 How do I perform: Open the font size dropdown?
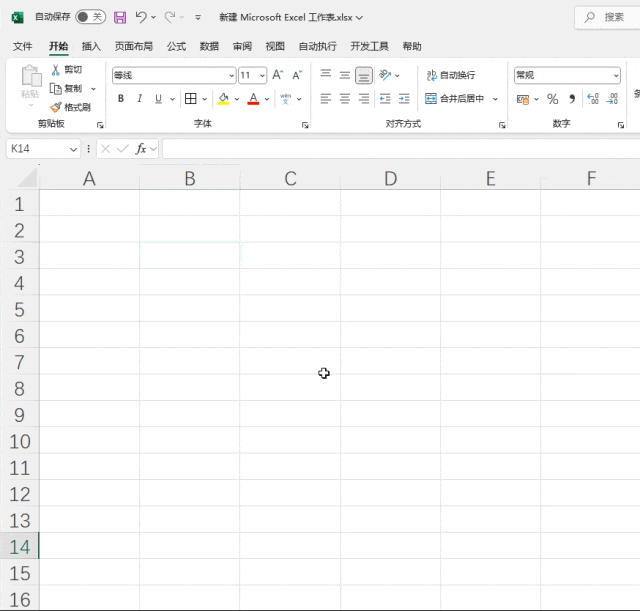tap(262, 76)
